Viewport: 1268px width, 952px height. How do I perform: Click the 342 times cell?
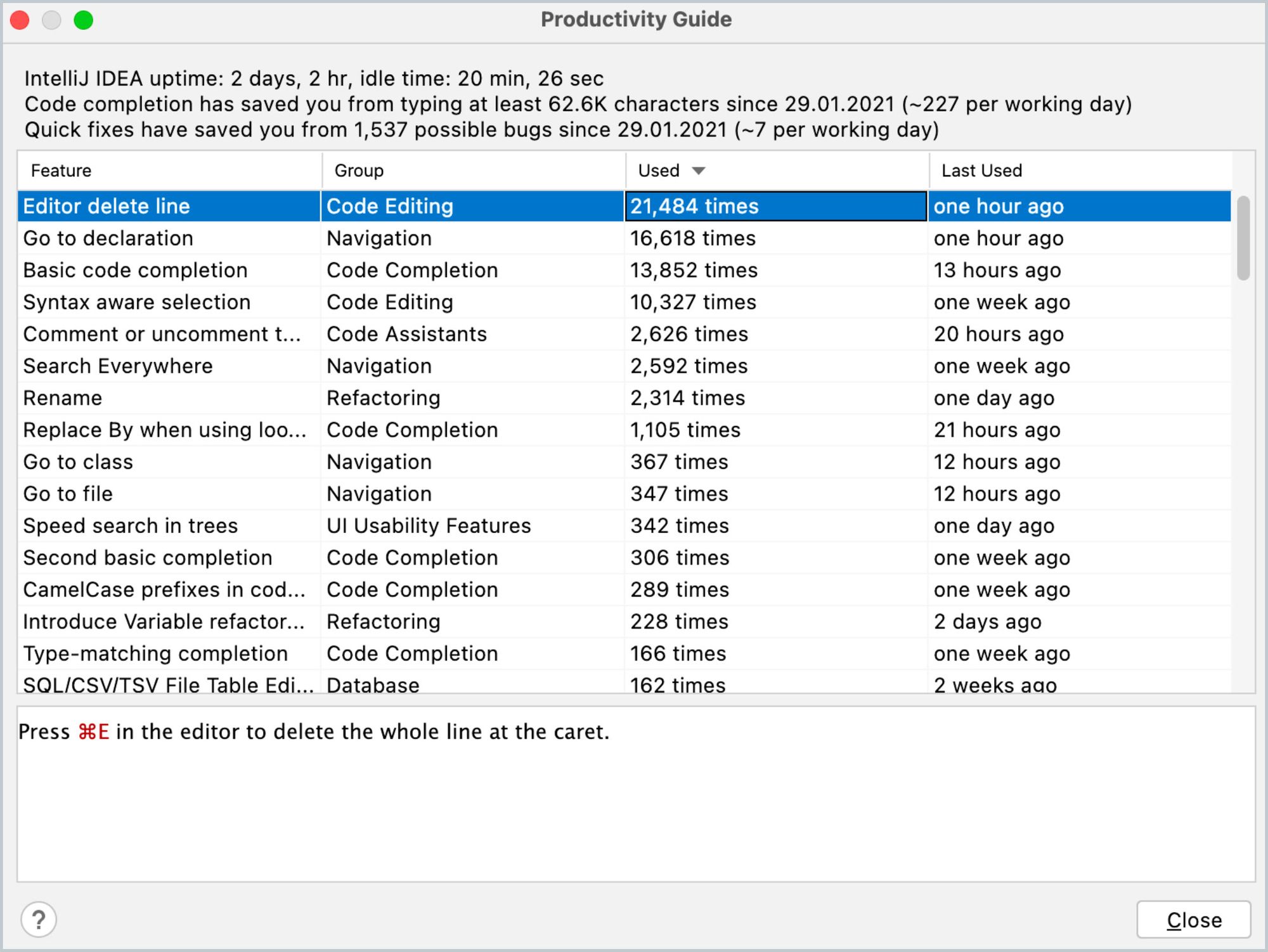click(777, 525)
